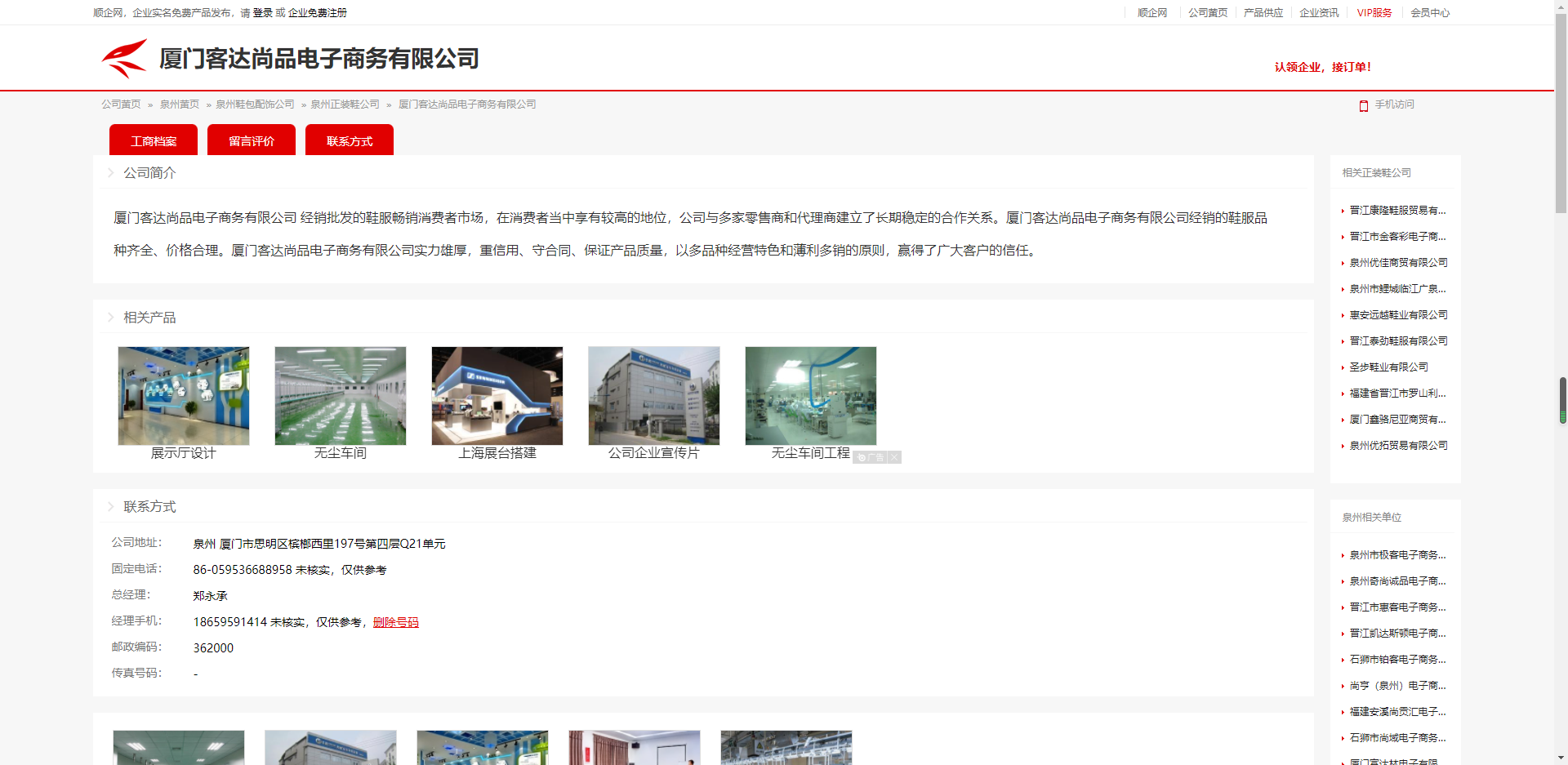1568x765 pixels.
Task: Click 上海展台搭建 caption text
Action: tap(497, 453)
